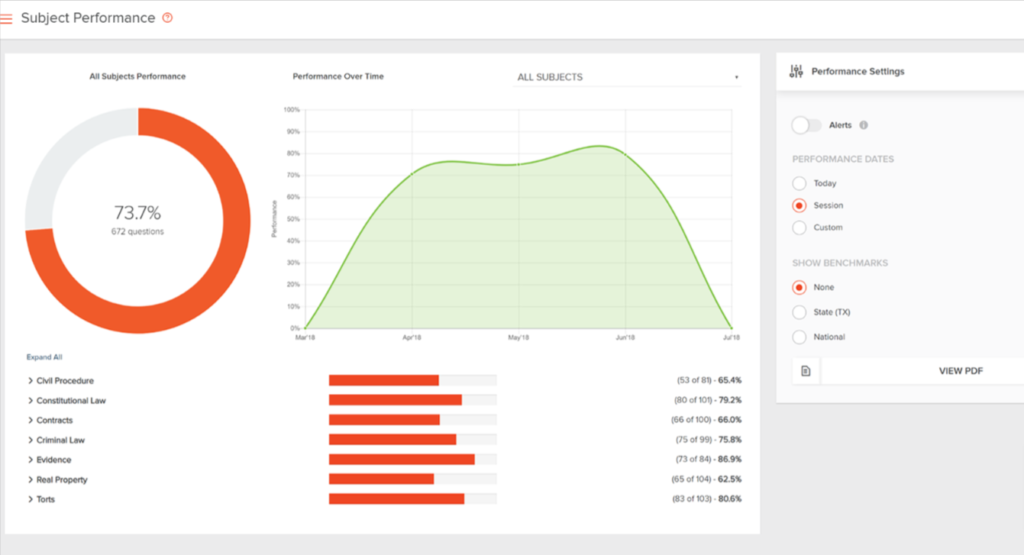The image size is (1024, 555).
Task: Select the Custom performance date option
Action: (799, 227)
